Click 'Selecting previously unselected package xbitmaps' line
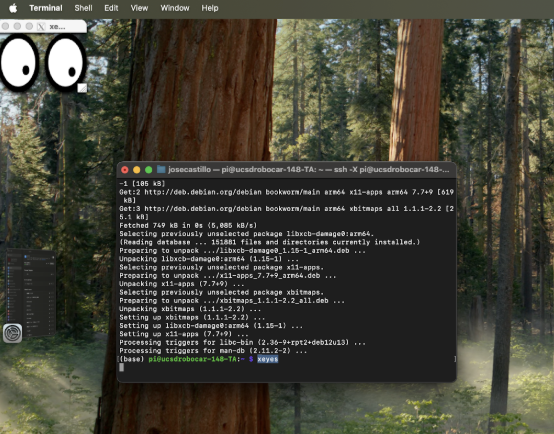This screenshot has height=434, width=554. (222, 292)
